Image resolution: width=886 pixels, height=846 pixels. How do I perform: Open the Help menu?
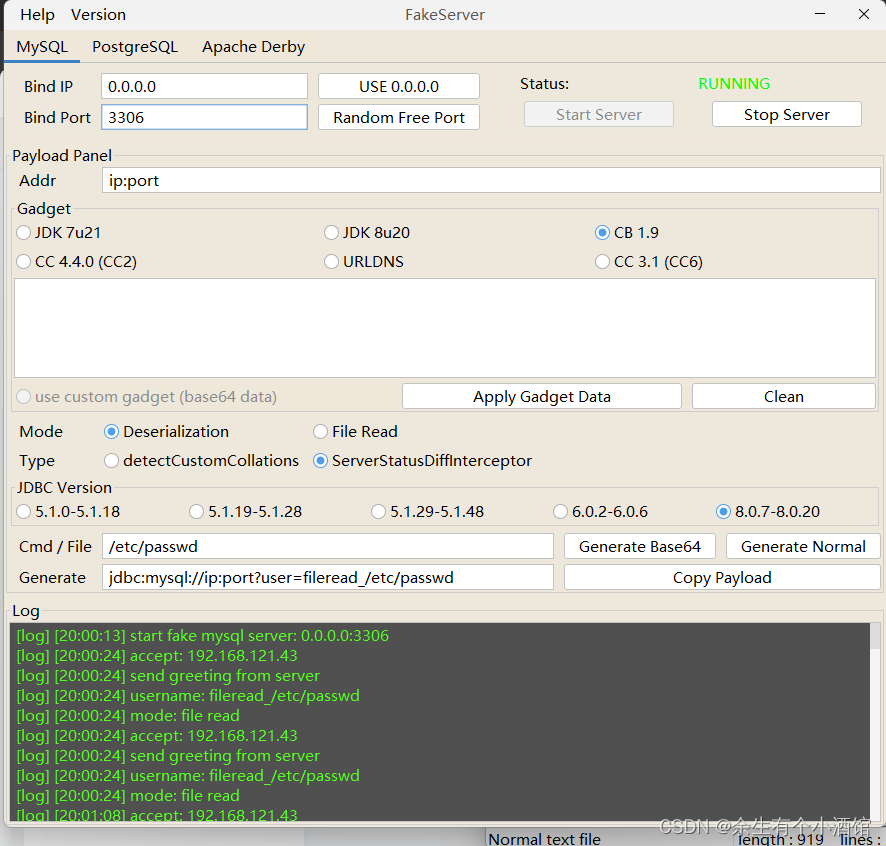click(x=37, y=15)
